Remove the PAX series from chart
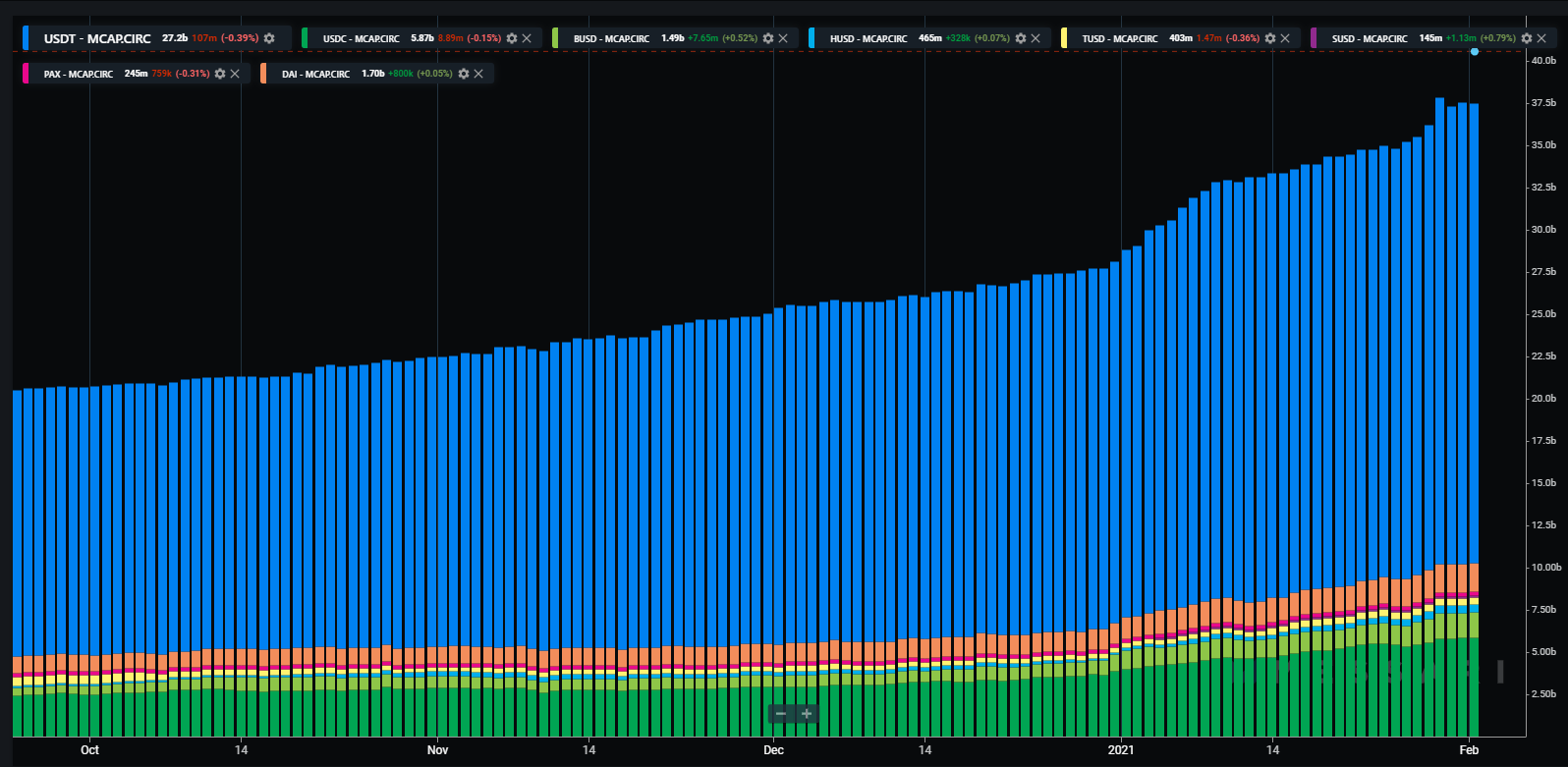Viewport: 1568px width, 767px height. (x=235, y=74)
